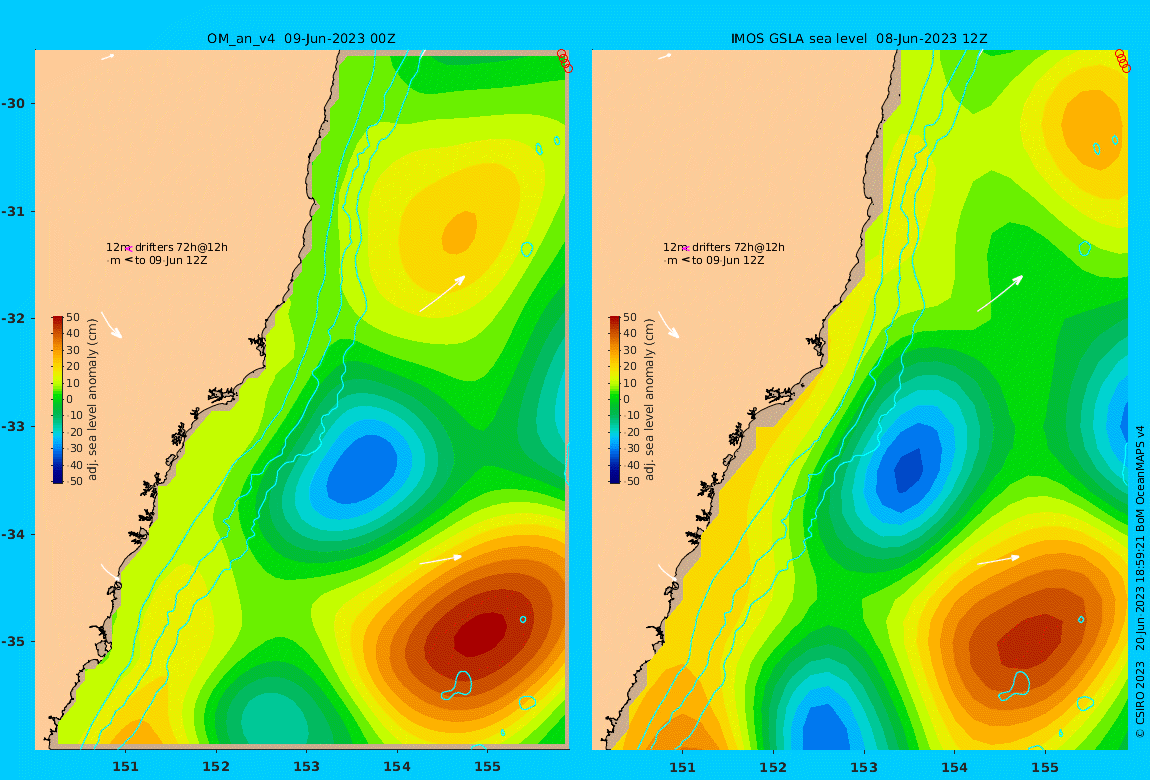Click the red circle markers in left map corner

click(565, 61)
